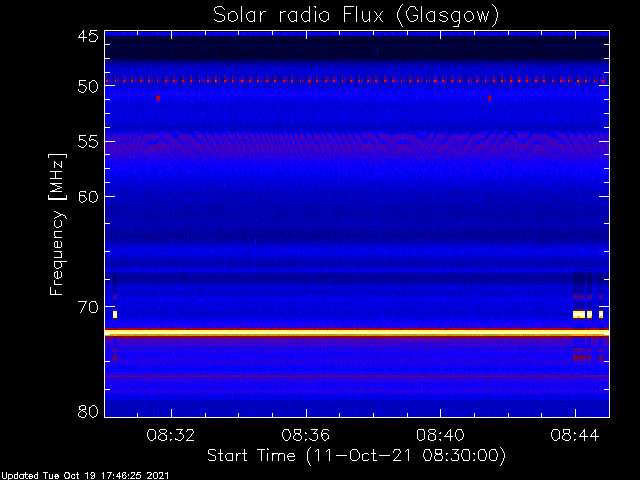The image size is (640, 480).
Task: Click the 08:36 time tick label
Action: [306, 435]
